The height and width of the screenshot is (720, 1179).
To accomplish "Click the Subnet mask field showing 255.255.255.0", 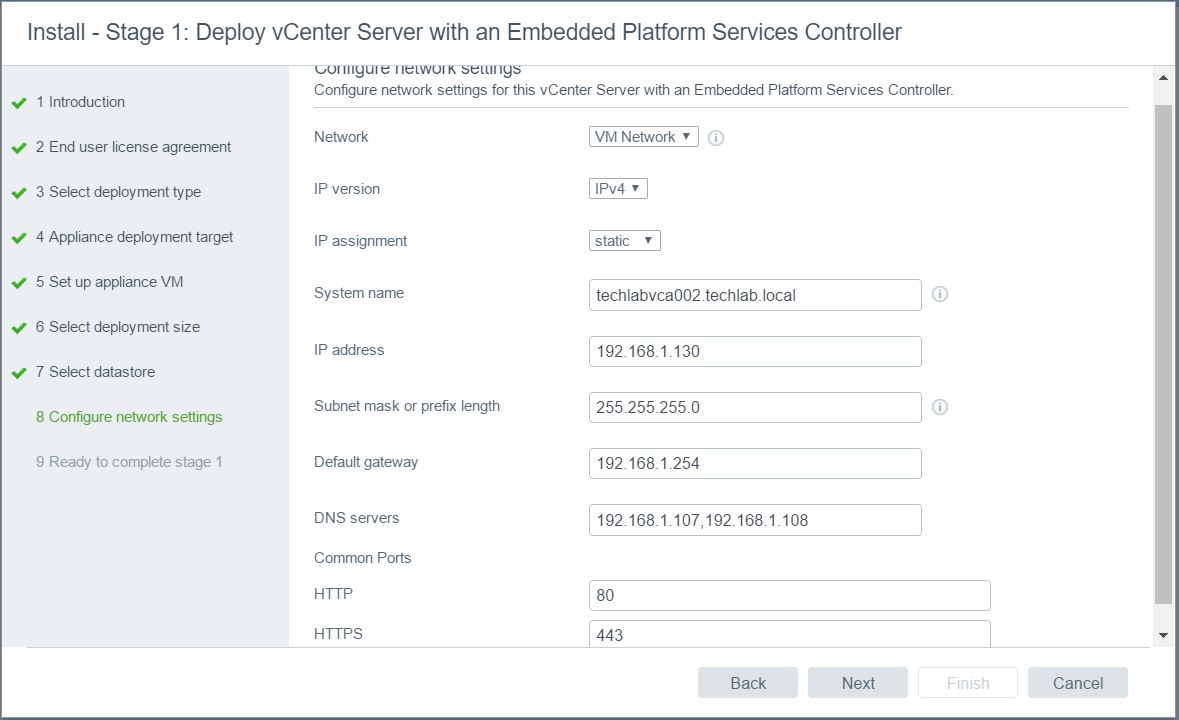I will (755, 407).
